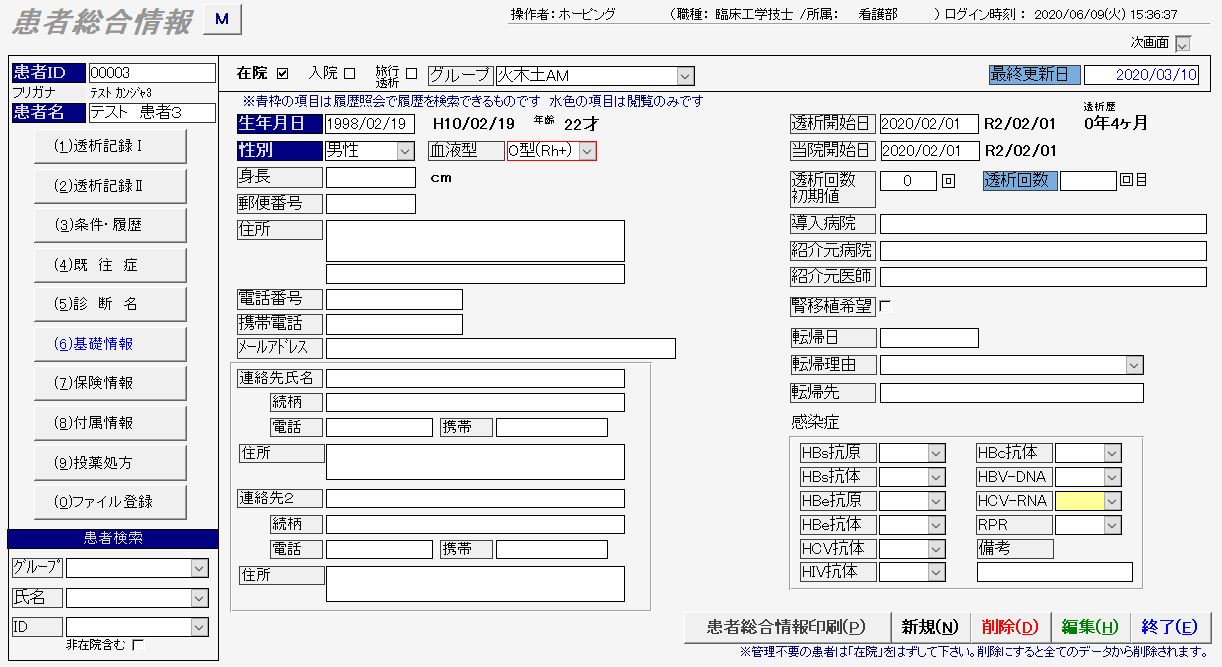Screen dimensions: 1222x667
Task: Click the 透析回数 count field
Action: coord(1088,181)
